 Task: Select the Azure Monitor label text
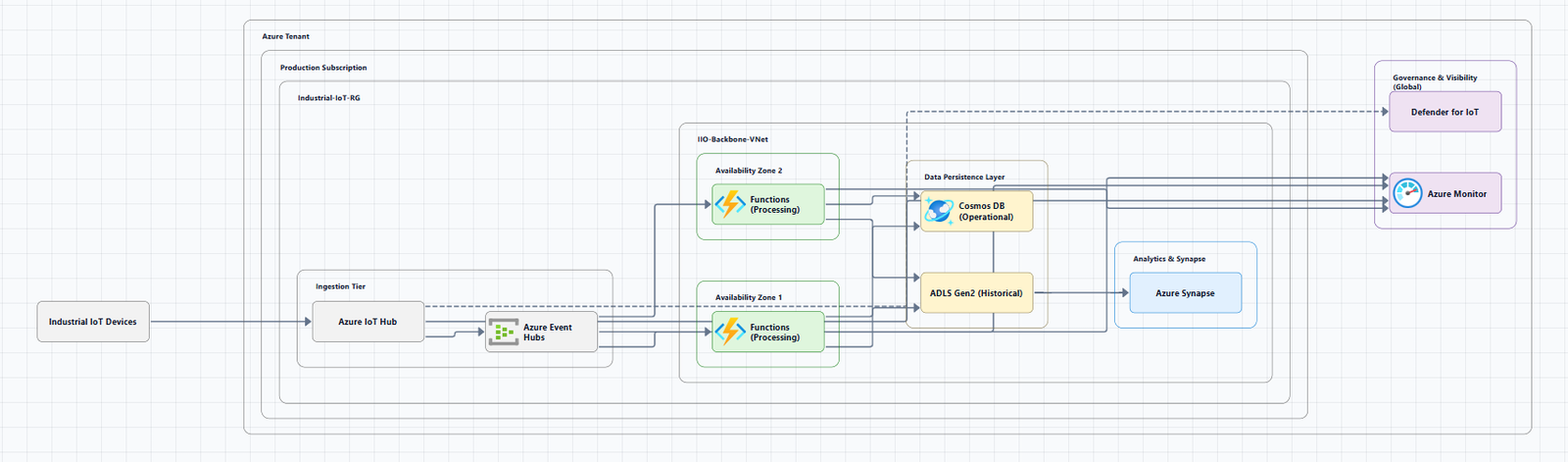tap(1457, 194)
